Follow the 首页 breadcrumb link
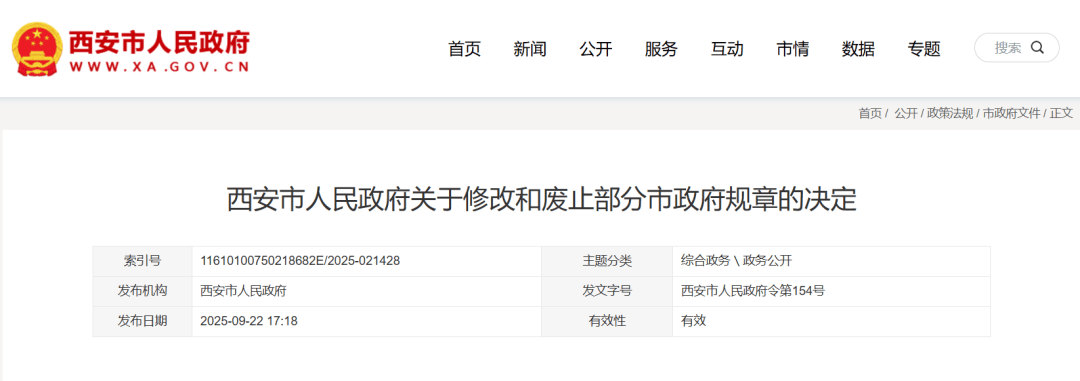The image size is (1080, 381). click(870, 114)
